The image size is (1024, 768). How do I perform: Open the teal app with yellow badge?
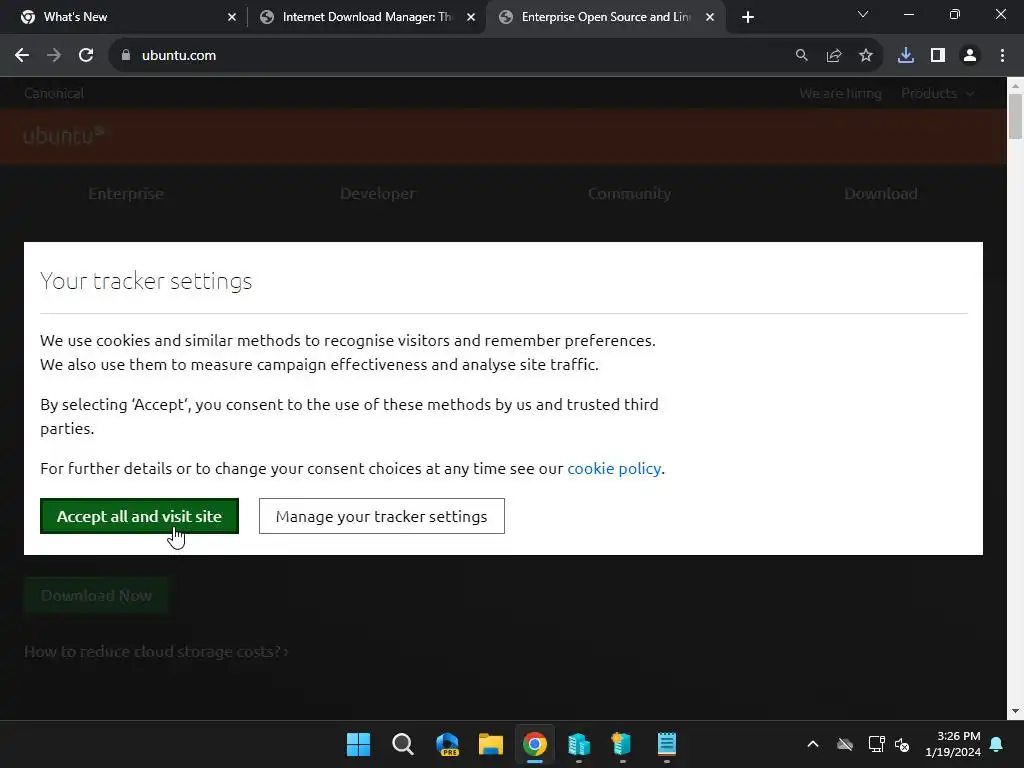pos(622,744)
